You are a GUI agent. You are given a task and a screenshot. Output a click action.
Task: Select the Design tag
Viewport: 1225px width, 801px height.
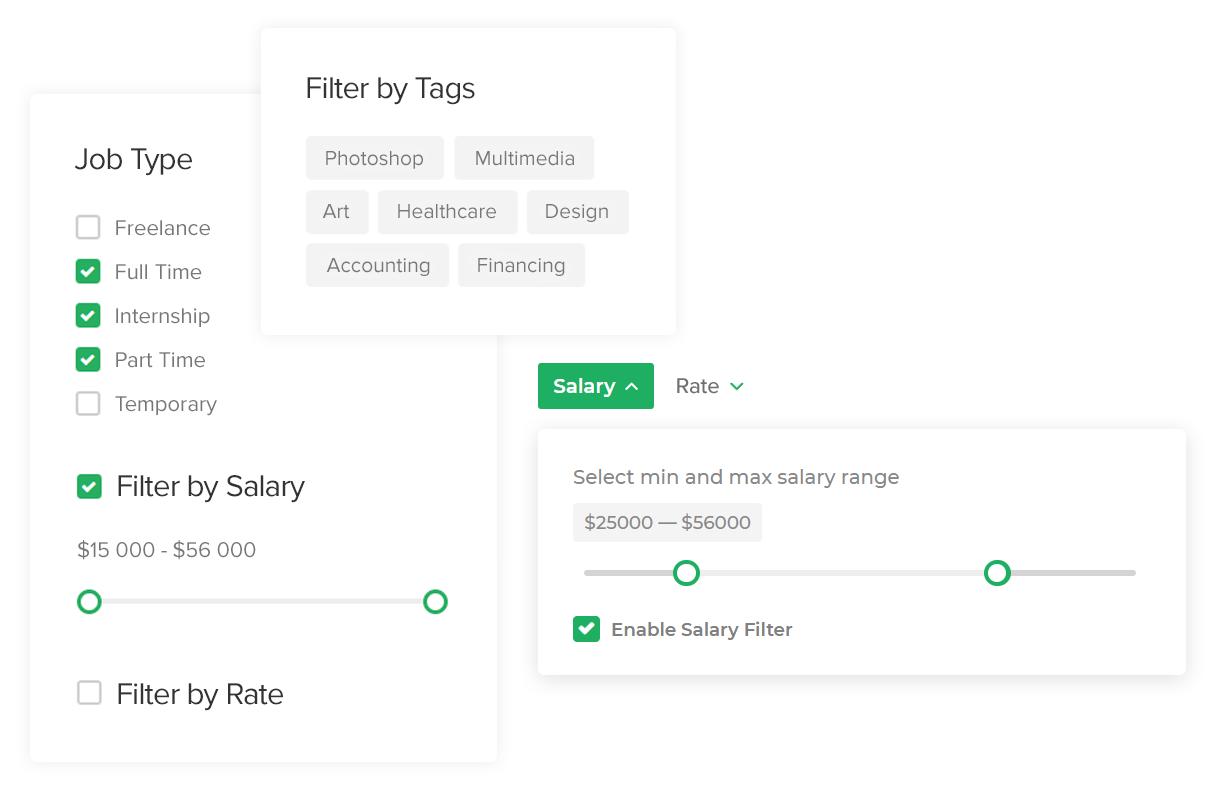(576, 212)
